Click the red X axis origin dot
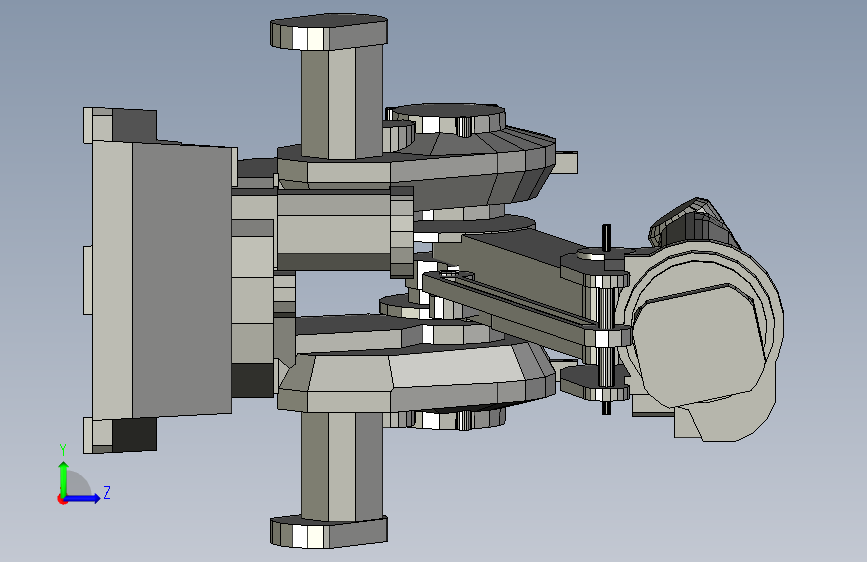The width and height of the screenshot is (867, 562). point(62,499)
